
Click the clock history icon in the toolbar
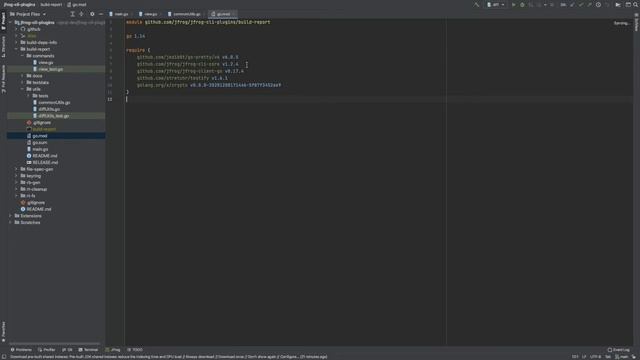(598, 5)
